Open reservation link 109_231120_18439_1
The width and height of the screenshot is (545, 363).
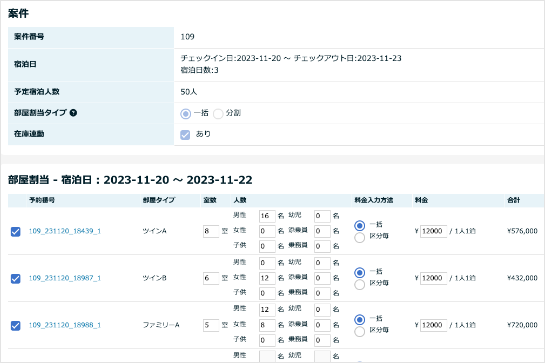[x=65, y=231]
